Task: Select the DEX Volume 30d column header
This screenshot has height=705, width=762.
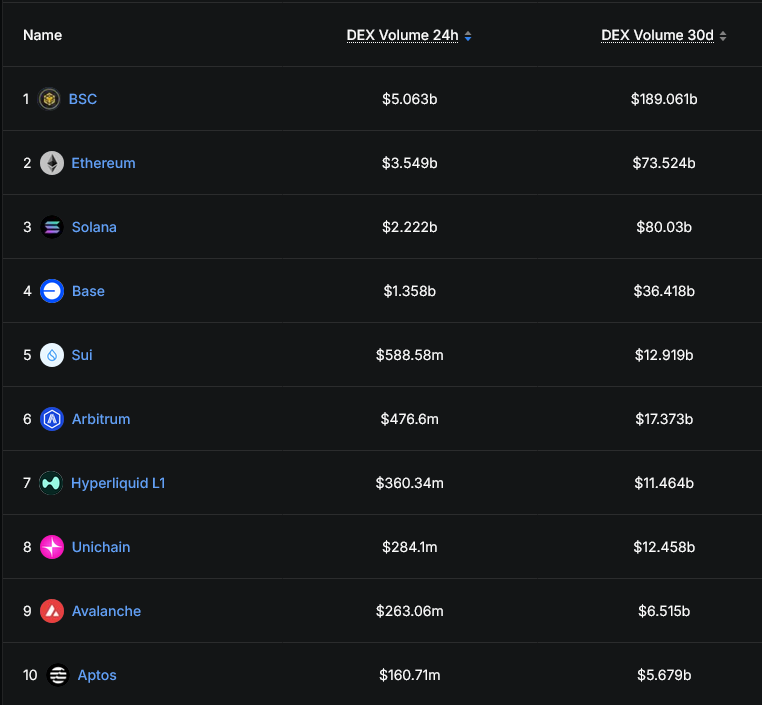Action: point(658,35)
